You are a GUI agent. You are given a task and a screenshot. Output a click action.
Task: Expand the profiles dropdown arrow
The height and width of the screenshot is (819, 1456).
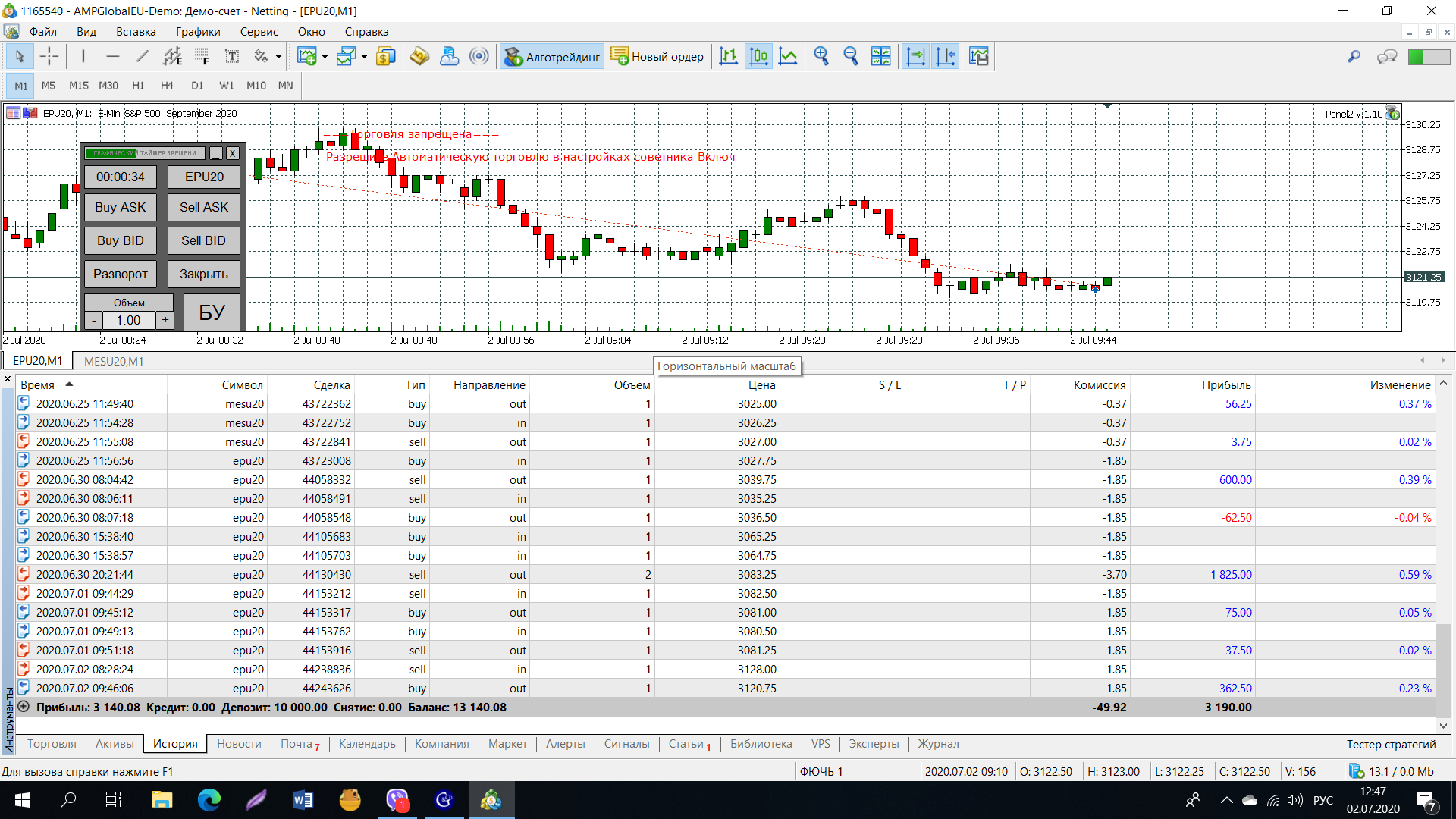coord(364,56)
